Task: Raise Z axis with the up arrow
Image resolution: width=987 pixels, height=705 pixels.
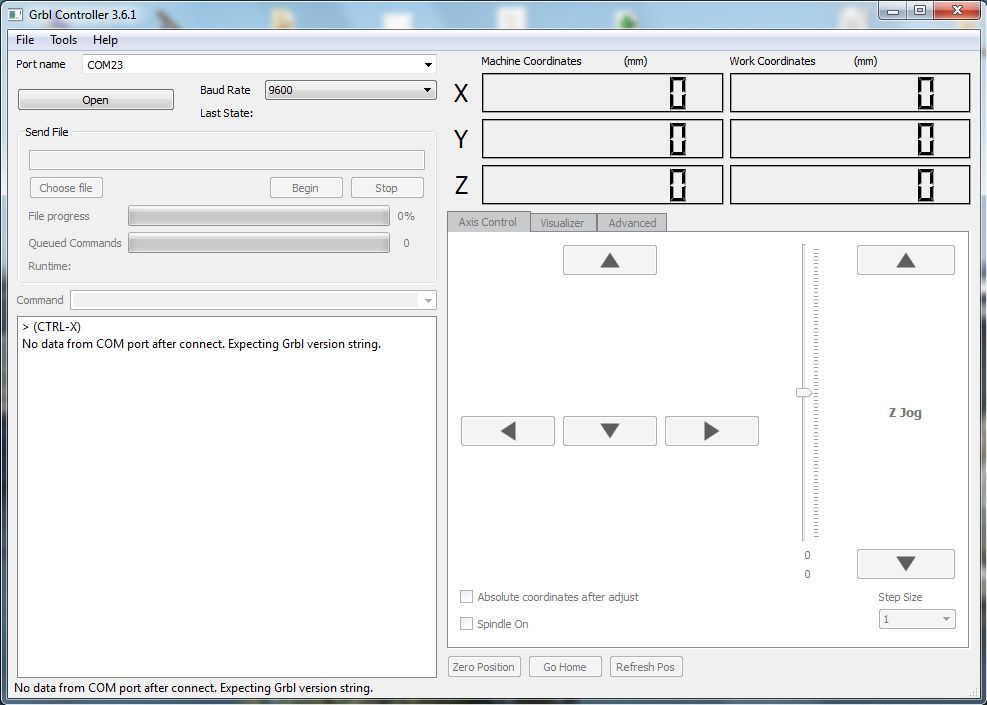Action: tap(905, 260)
